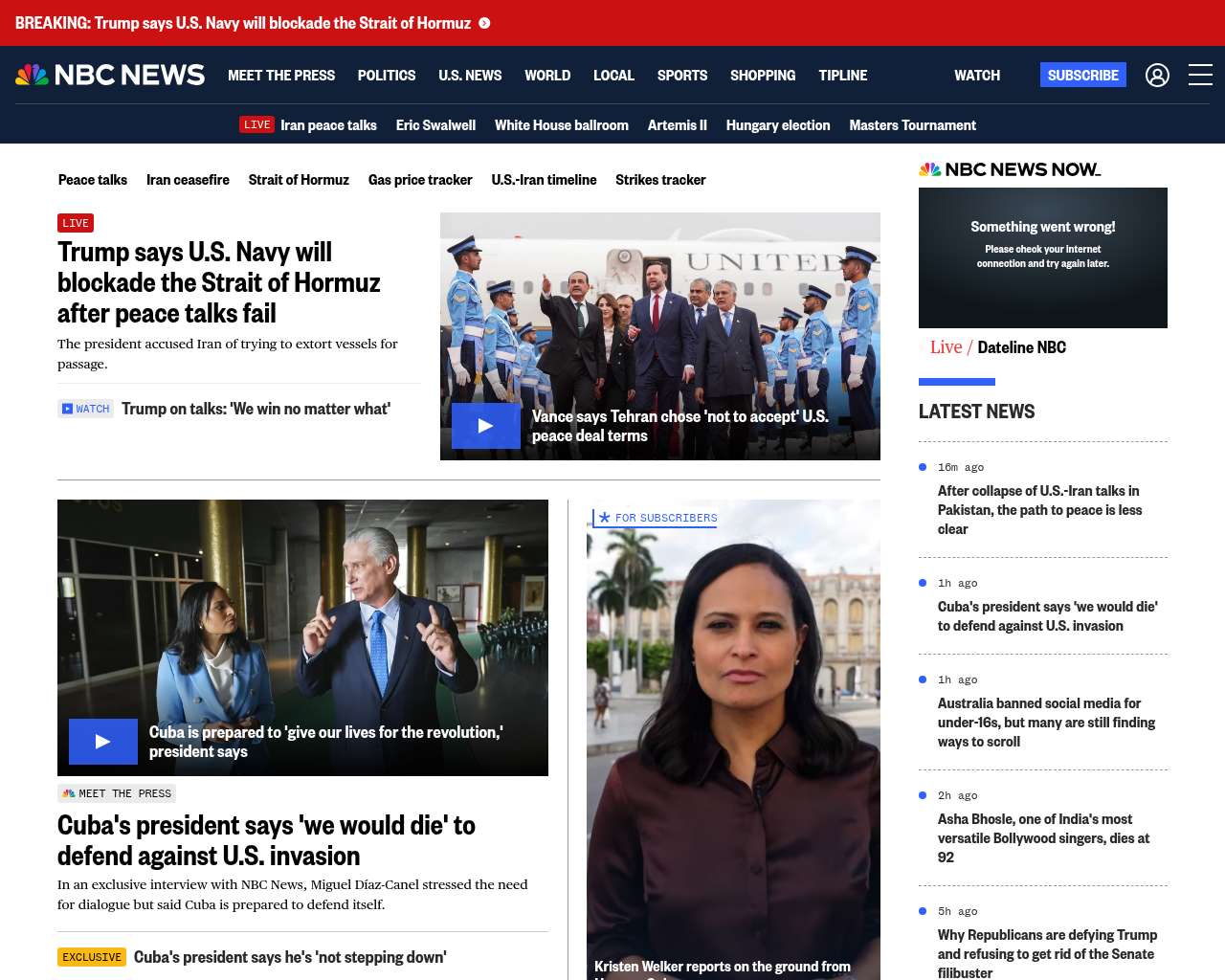This screenshot has height=980, width=1225.
Task: Open the Politics menu item
Action: pyautogui.click(x=387, y=75)
